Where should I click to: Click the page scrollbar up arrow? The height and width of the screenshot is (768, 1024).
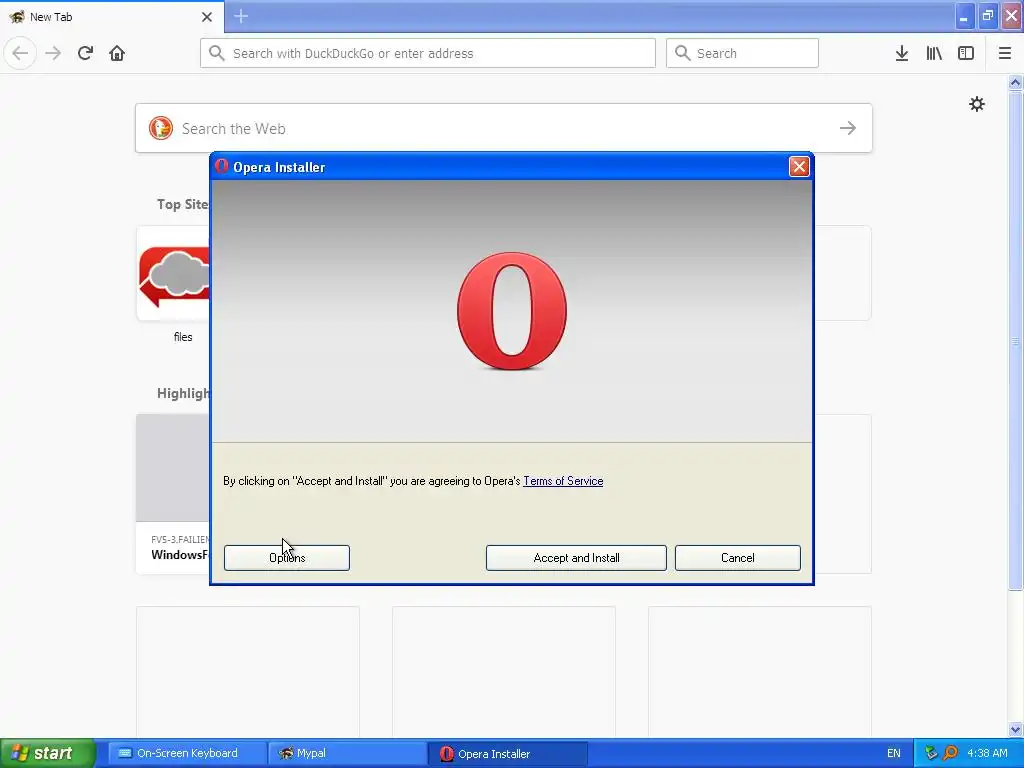pos(1015,82)
